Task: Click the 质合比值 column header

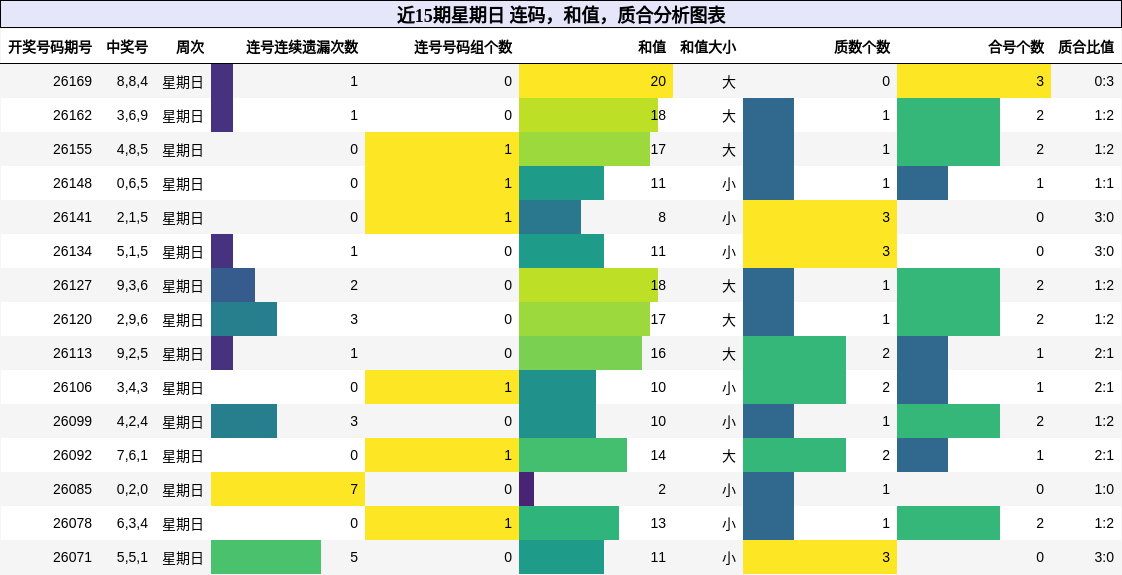Action: (1086, 47)
